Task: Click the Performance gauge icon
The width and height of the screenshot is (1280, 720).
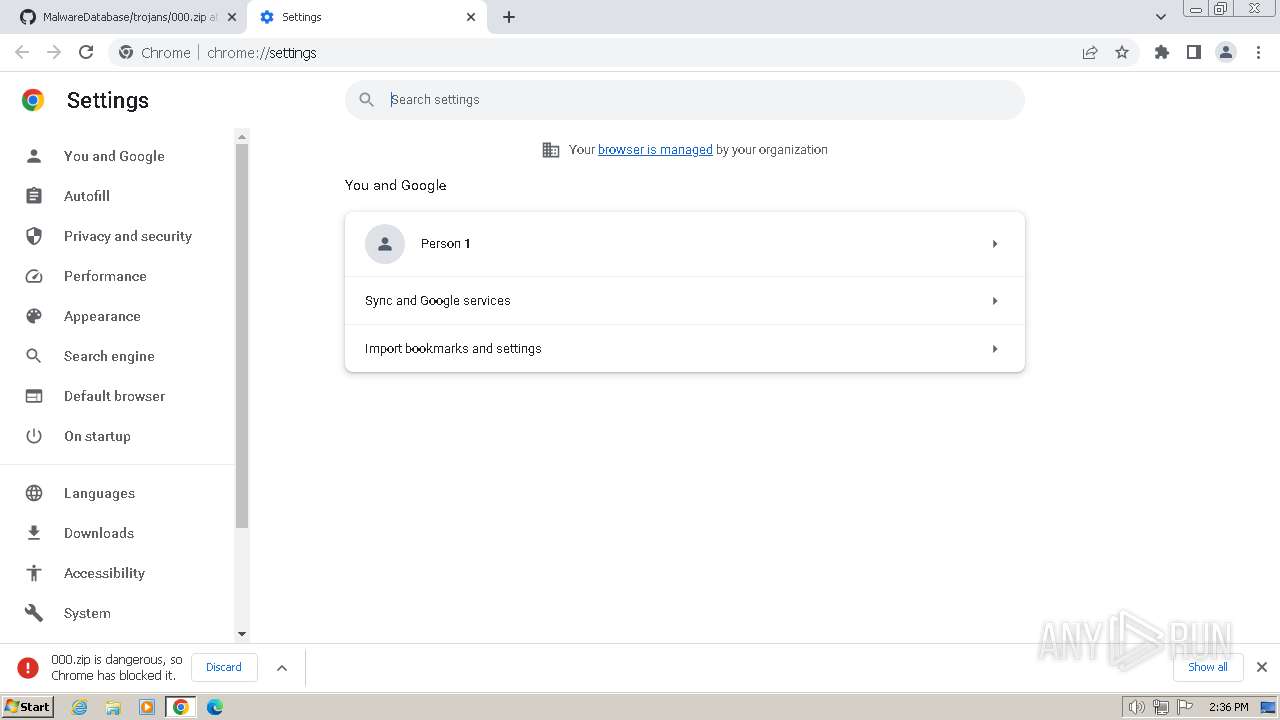Action: pos(34,276)
